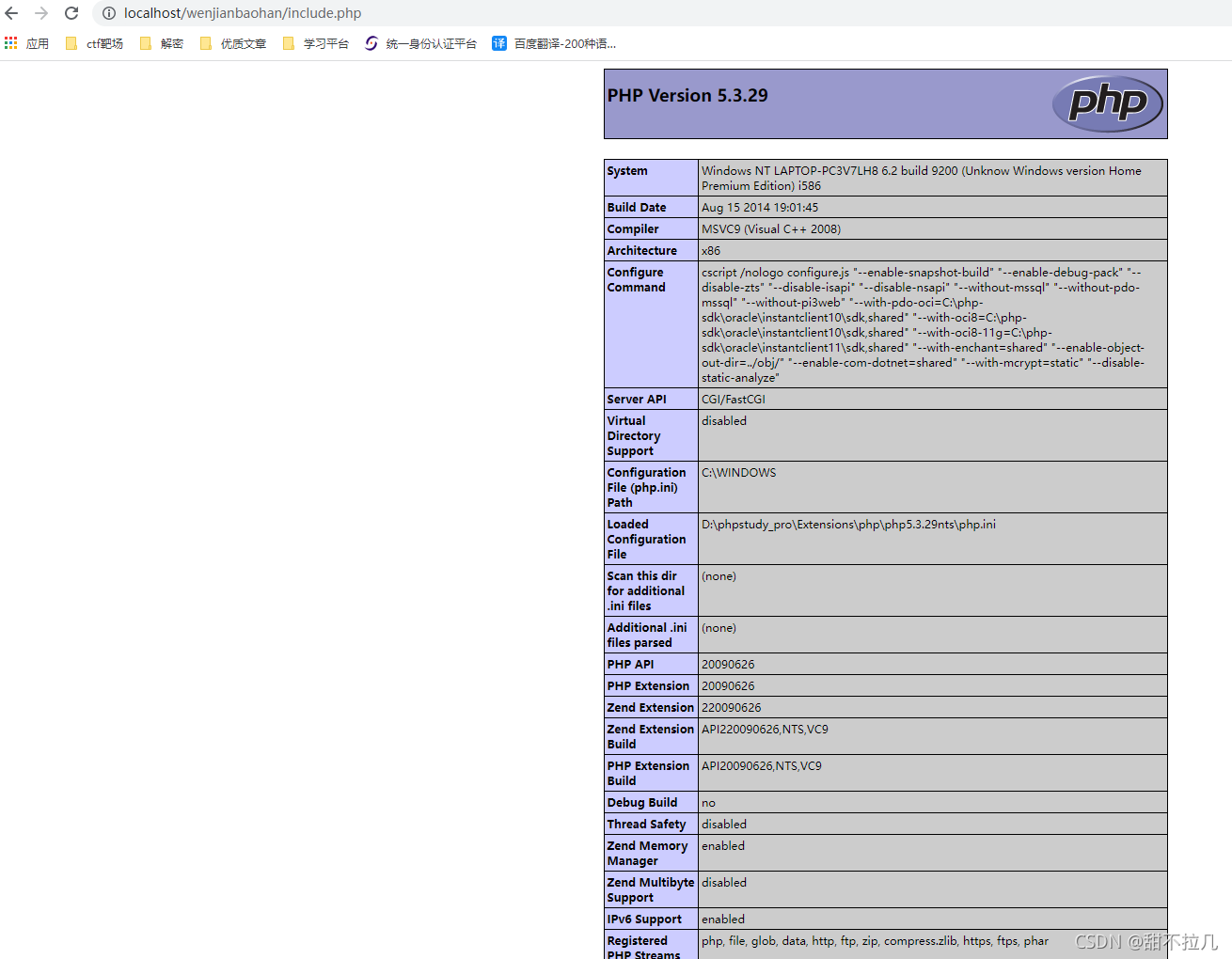Click the 解密 folder icon
This screenshot has width=1232, height=959.
tap(146, 43)
